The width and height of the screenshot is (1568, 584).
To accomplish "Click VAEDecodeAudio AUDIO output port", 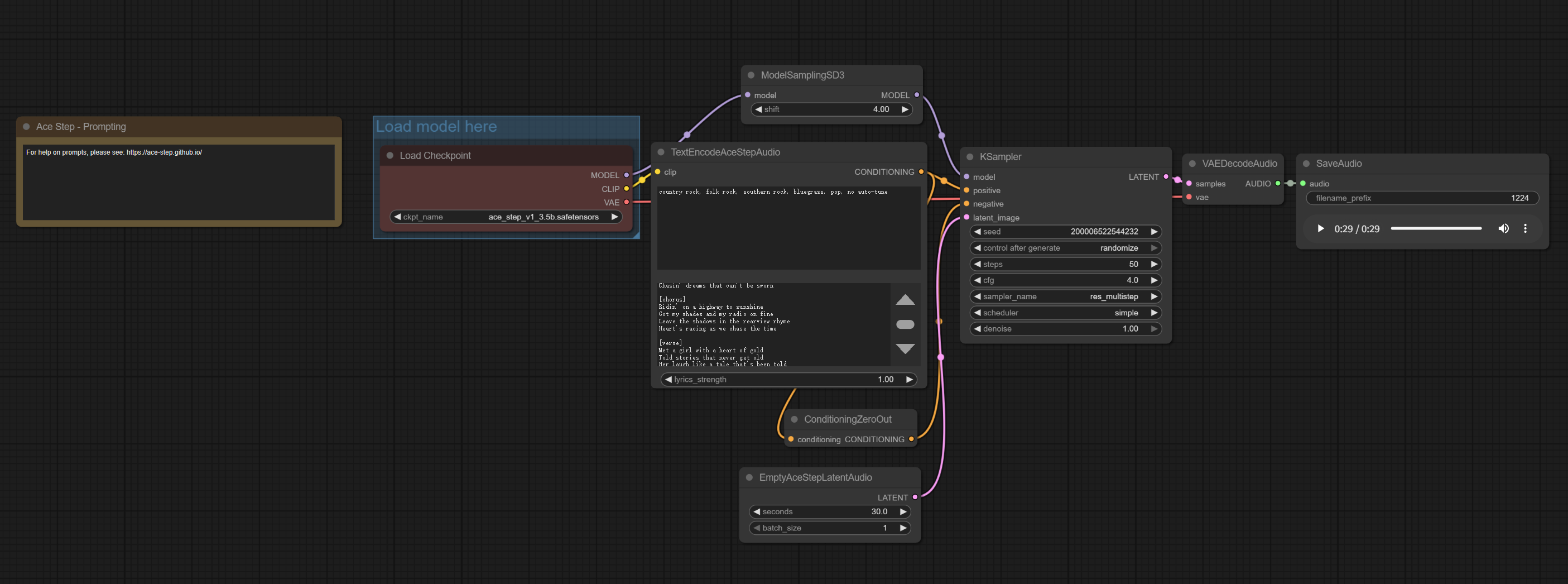I will [x=1278, y=183].
